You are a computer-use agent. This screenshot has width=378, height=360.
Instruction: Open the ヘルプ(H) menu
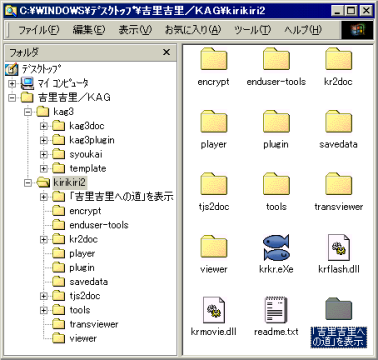pyautogui.click(x=303, y=30)
